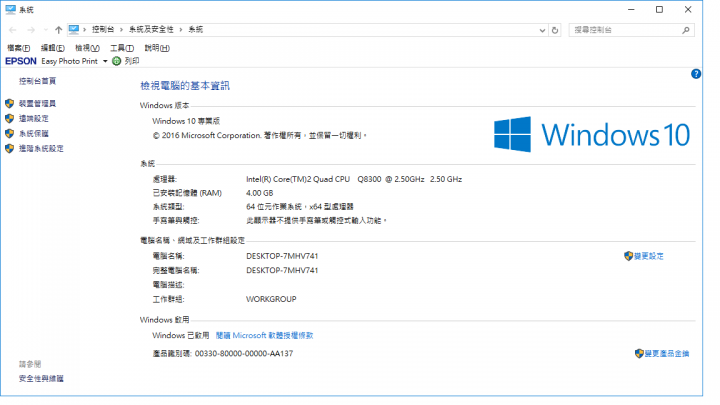
Task: Open 裝置管理員 device manager link
Action: 37,104
